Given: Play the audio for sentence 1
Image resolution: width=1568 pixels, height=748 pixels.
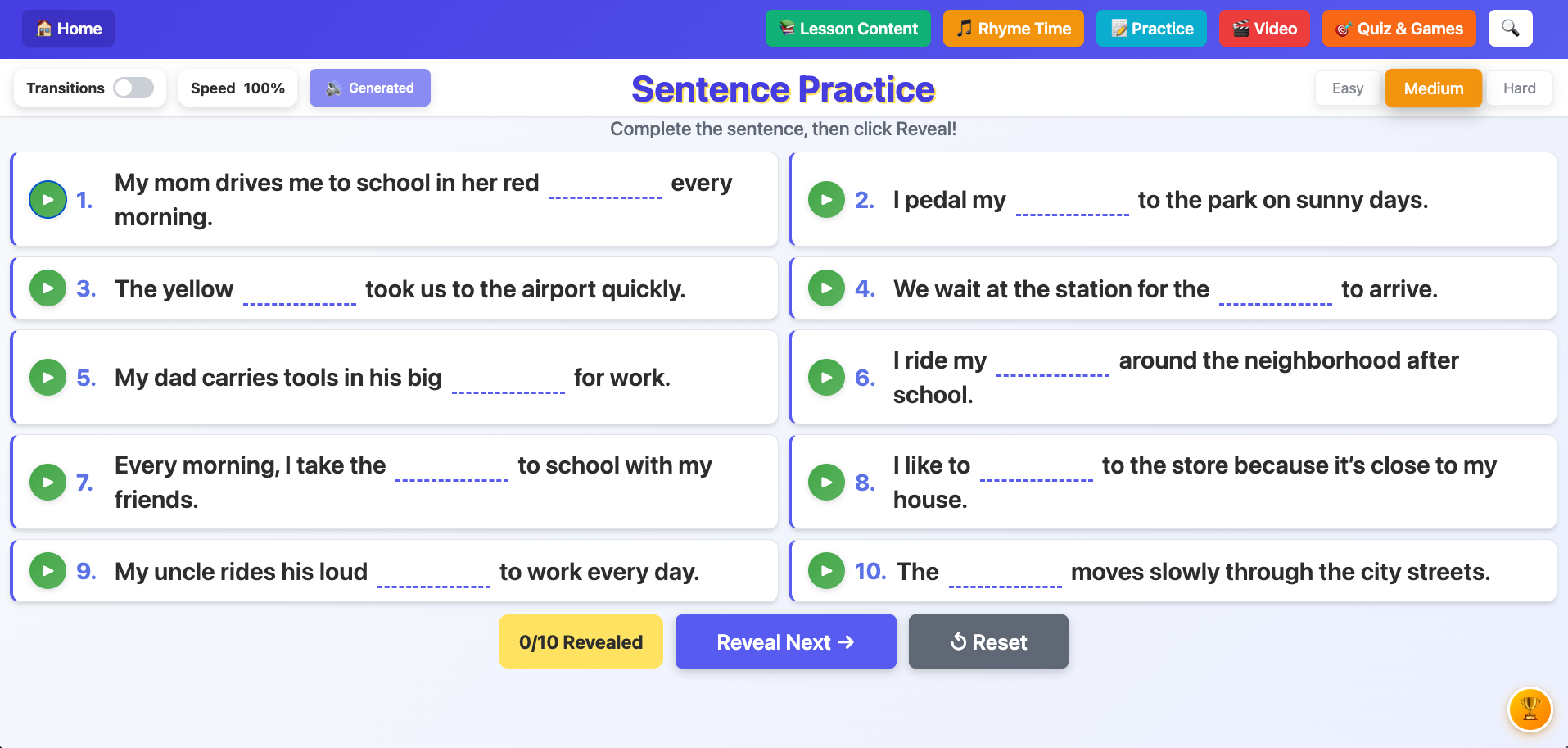Looking at the screenshot, I should [x=47, y=199].
